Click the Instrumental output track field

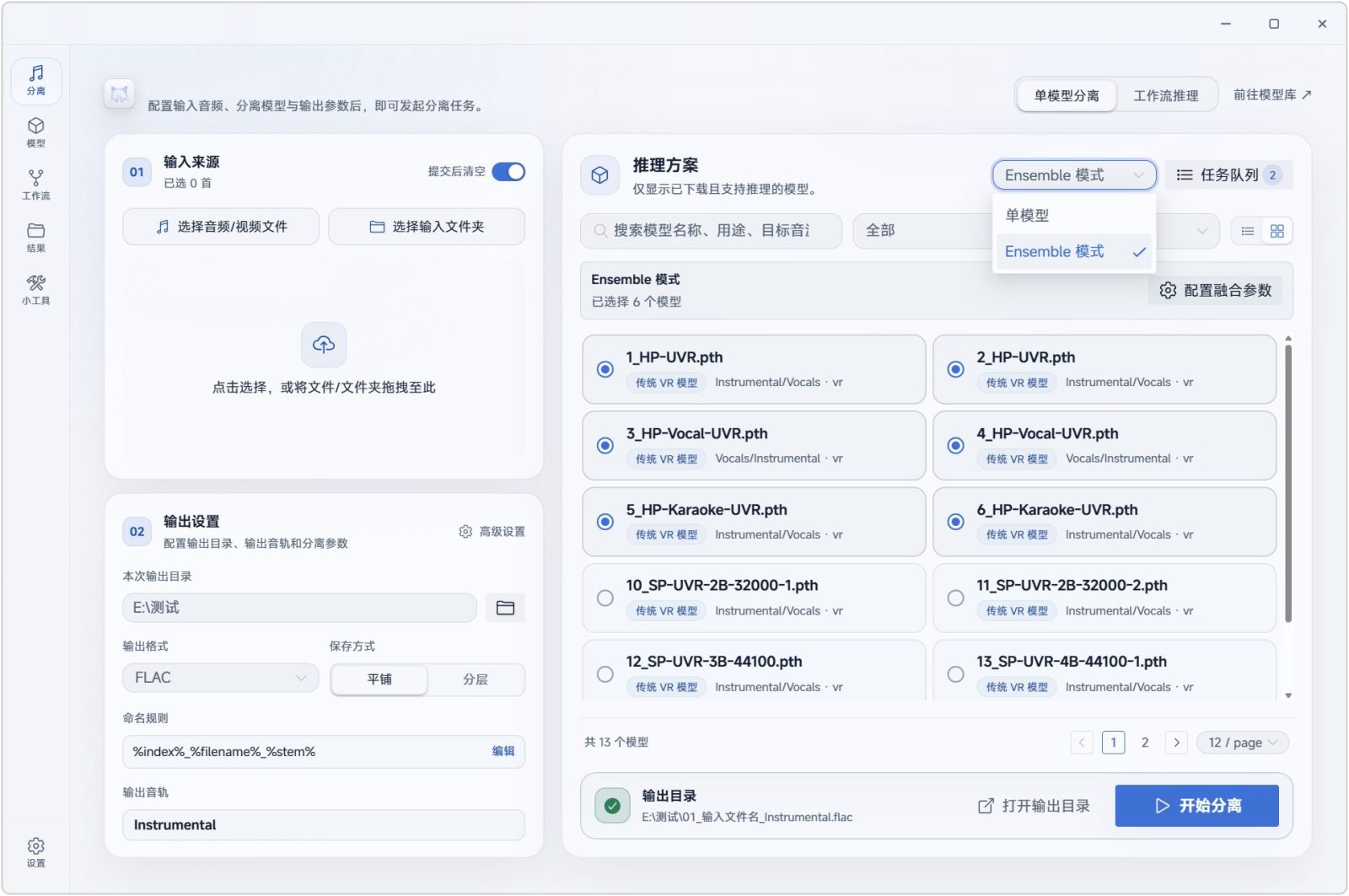point(324,825)
